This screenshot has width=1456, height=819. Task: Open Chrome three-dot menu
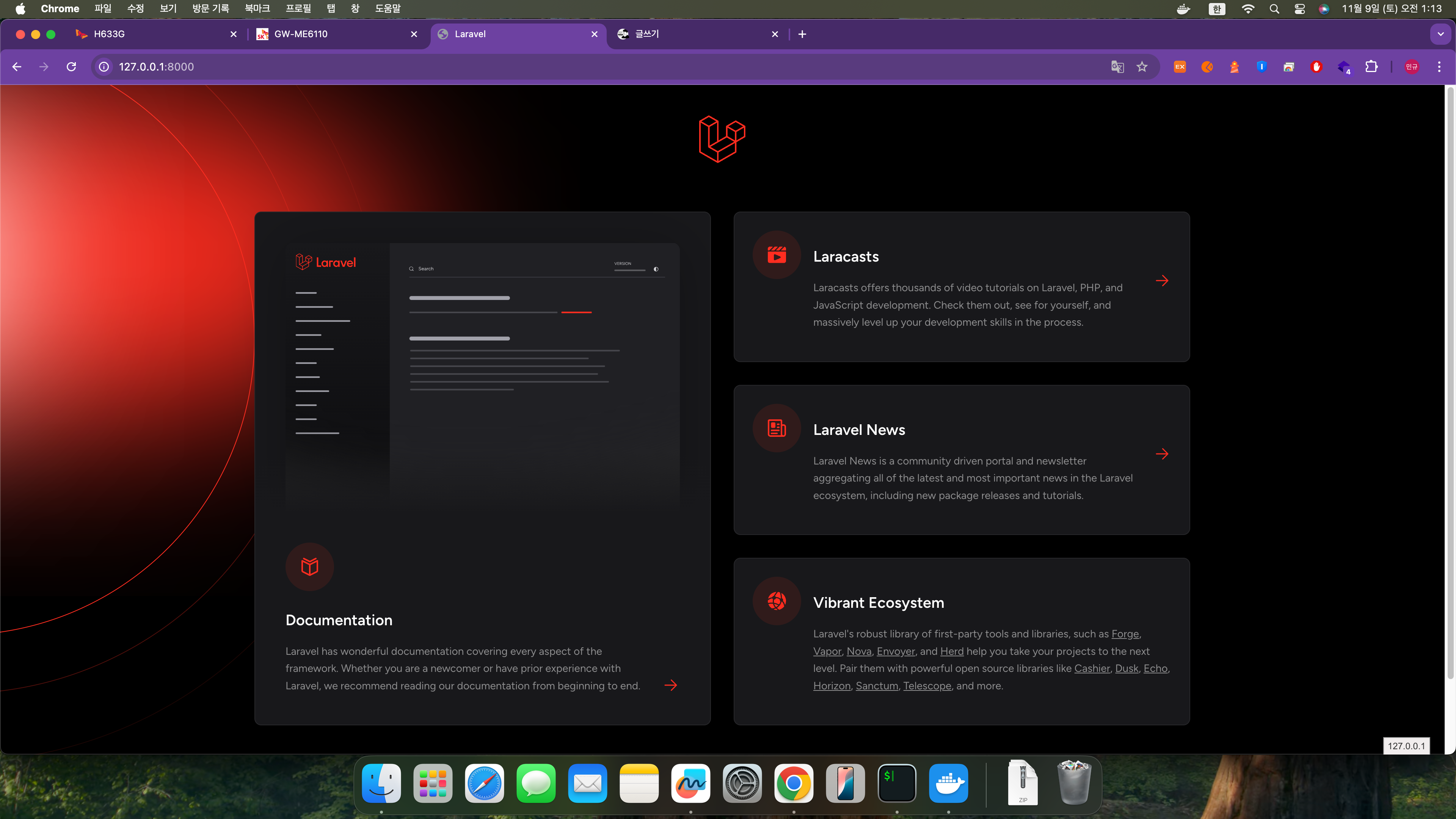[1439, 67]
